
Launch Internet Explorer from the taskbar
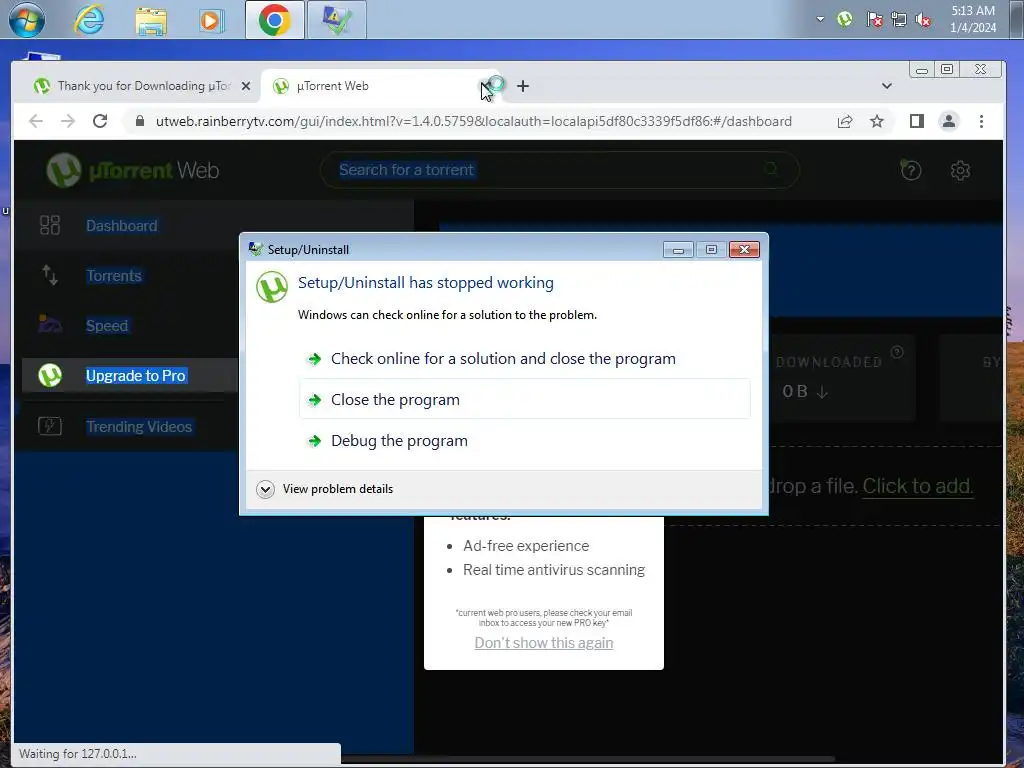(x=89, y=20)
